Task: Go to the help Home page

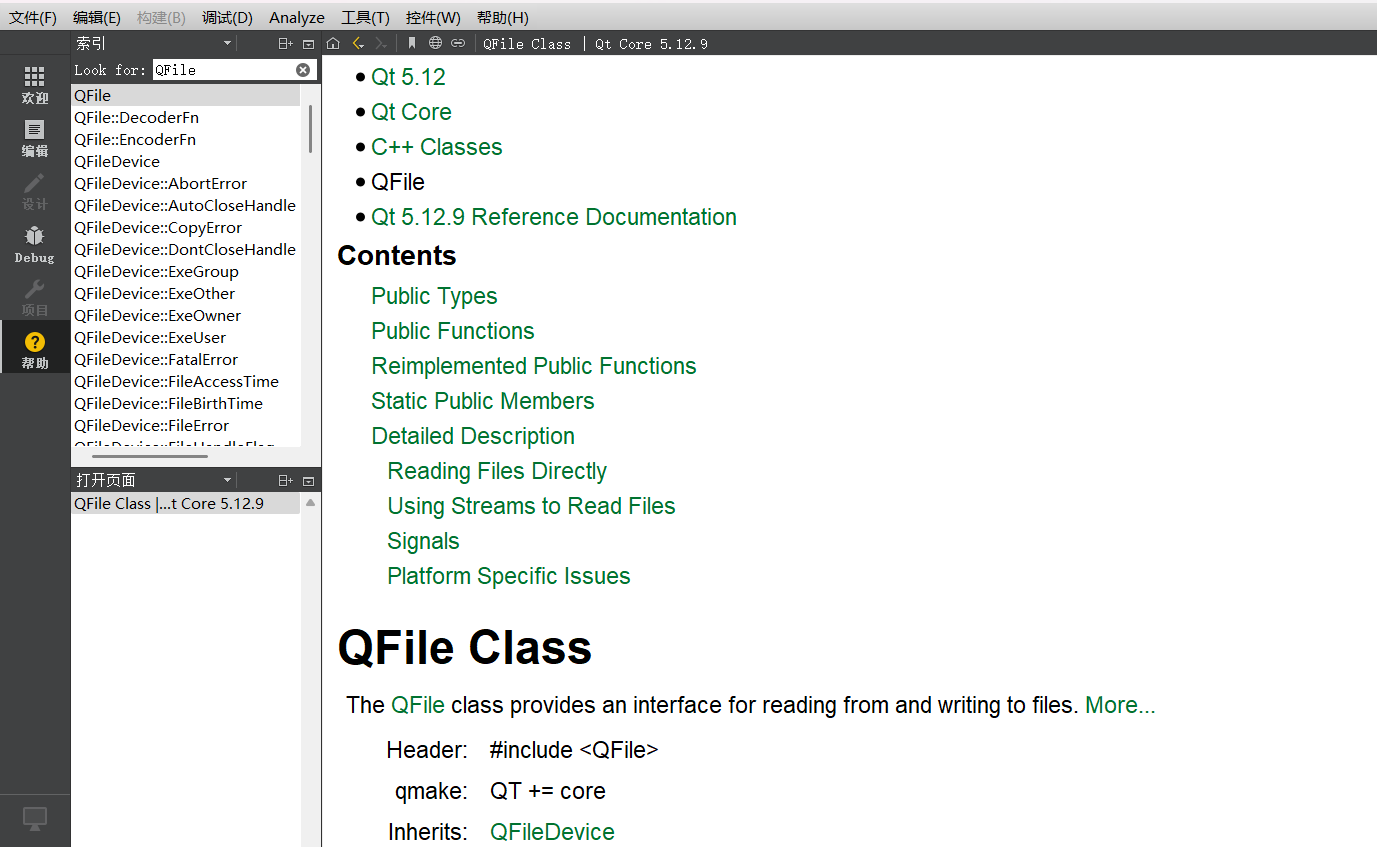Action: (333, 43)
